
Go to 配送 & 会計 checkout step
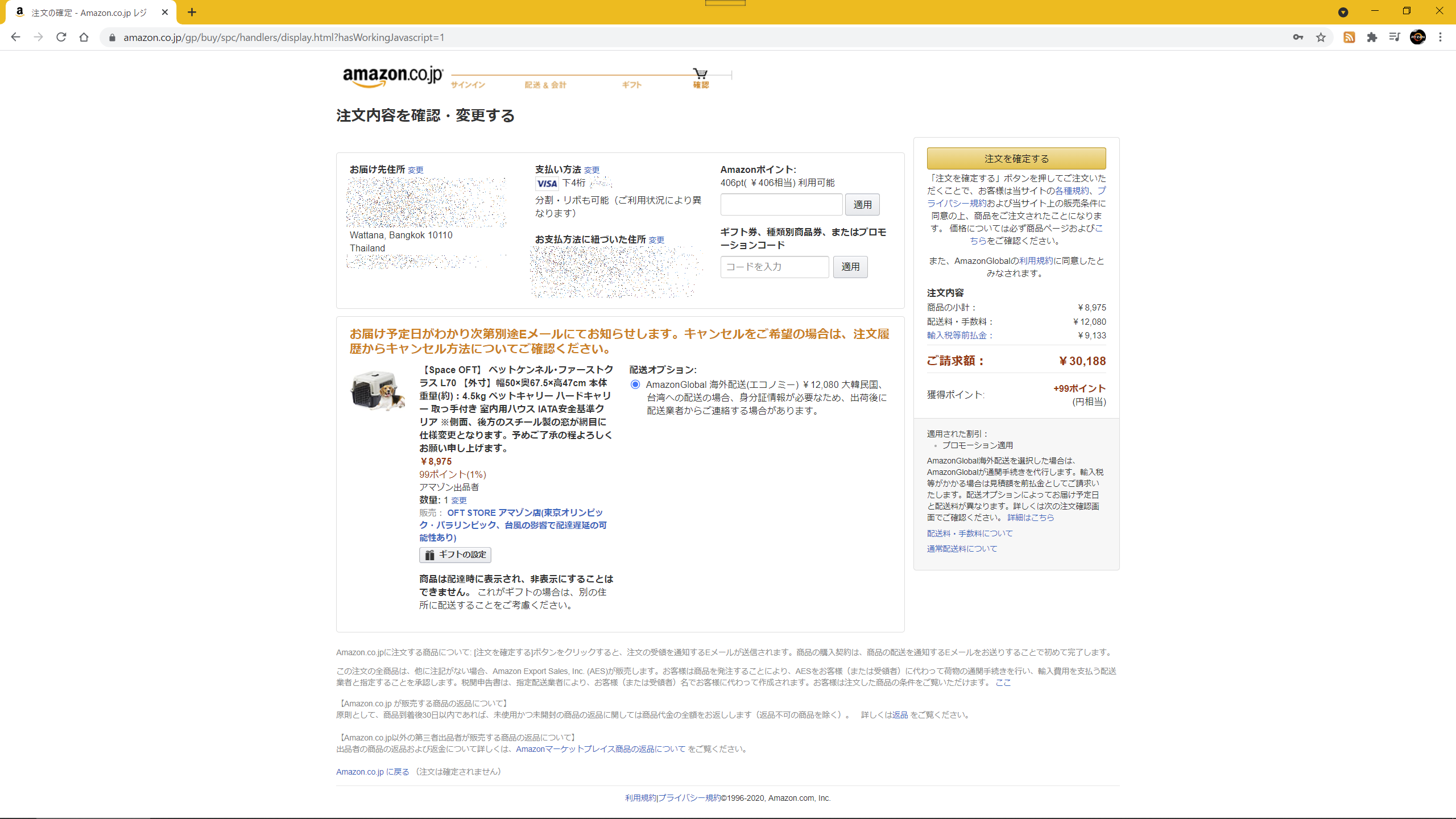click(x=545, y=85)
